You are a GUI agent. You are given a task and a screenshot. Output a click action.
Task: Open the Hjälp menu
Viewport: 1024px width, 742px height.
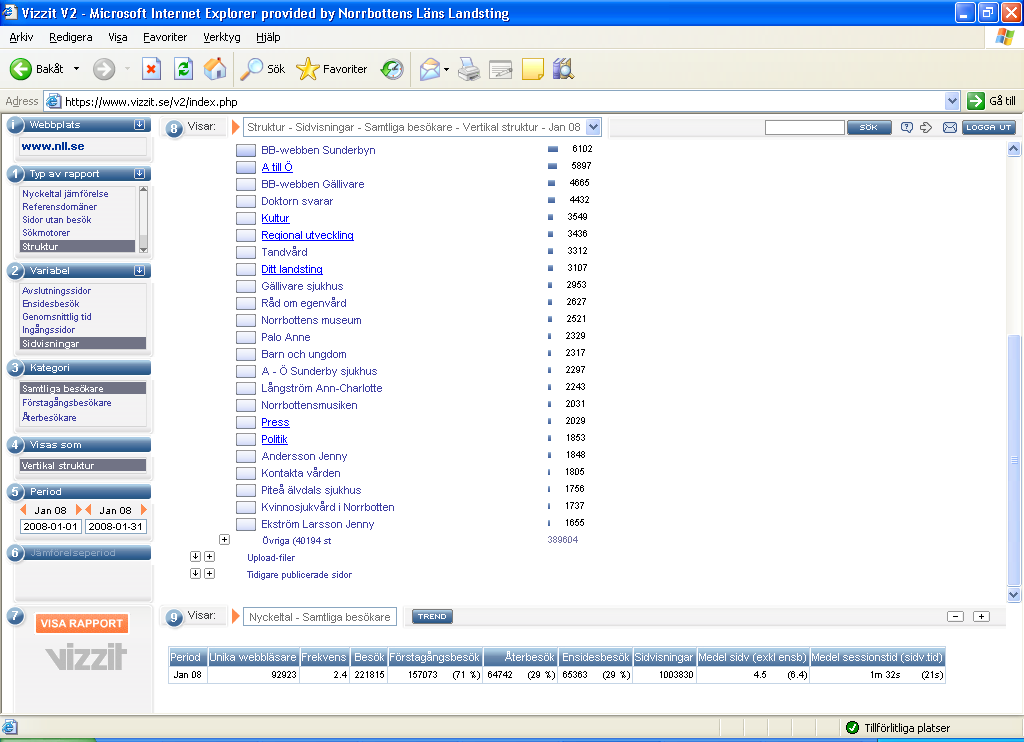[x=268, y=37]
